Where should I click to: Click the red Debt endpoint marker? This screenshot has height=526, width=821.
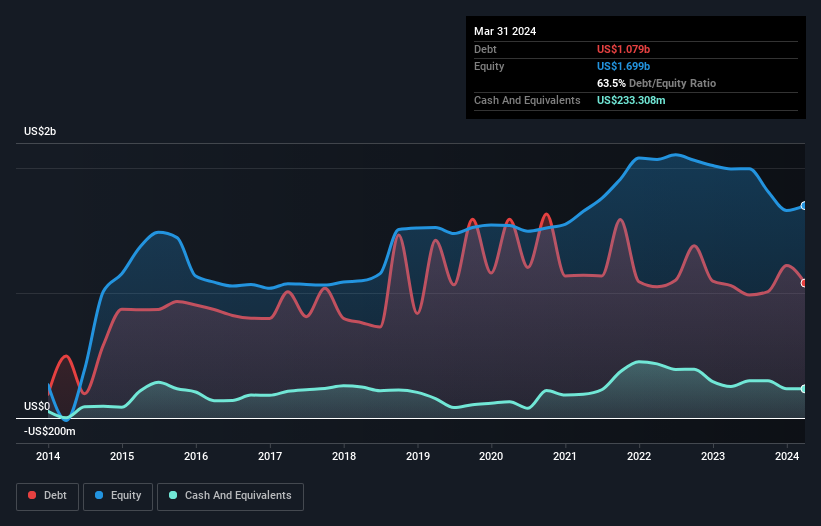804,283
